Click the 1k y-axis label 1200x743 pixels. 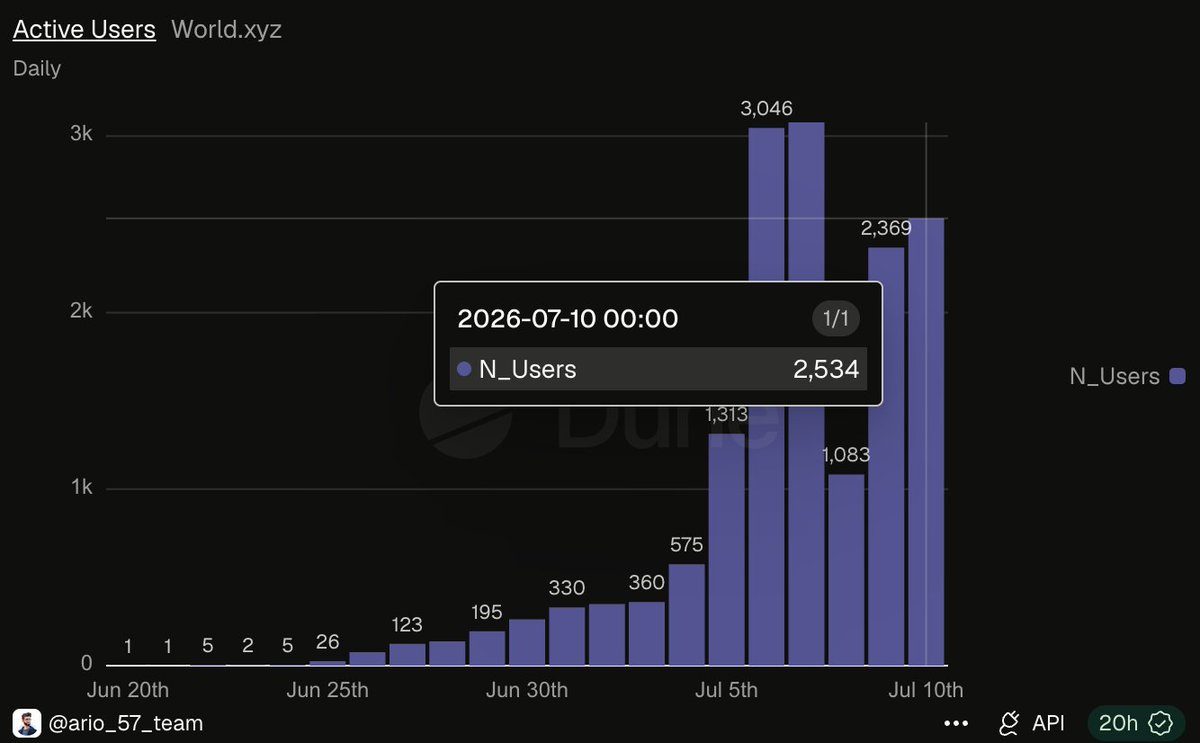[81, 488]
